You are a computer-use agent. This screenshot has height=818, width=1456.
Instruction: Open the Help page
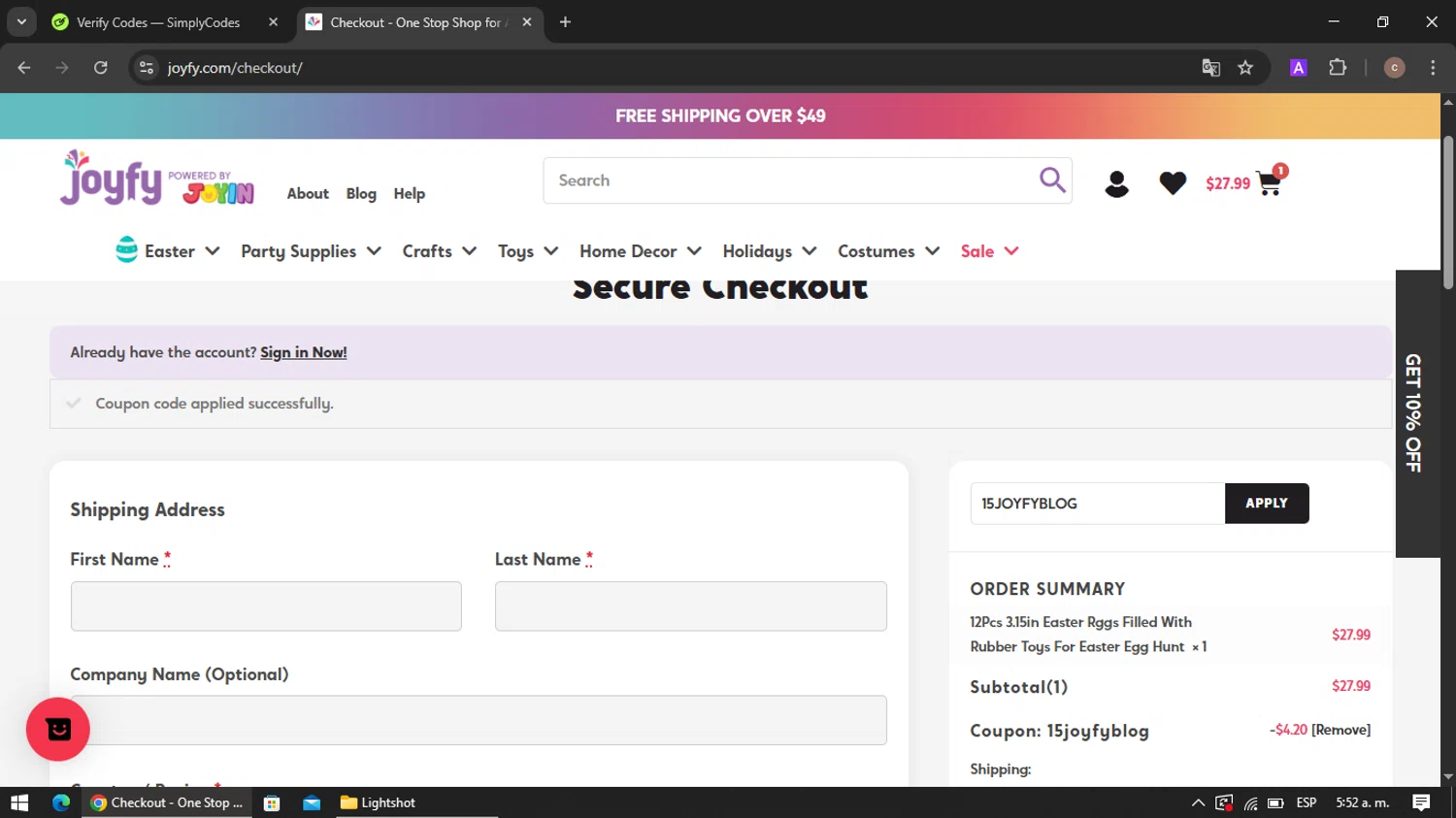(x=409, y=193)
